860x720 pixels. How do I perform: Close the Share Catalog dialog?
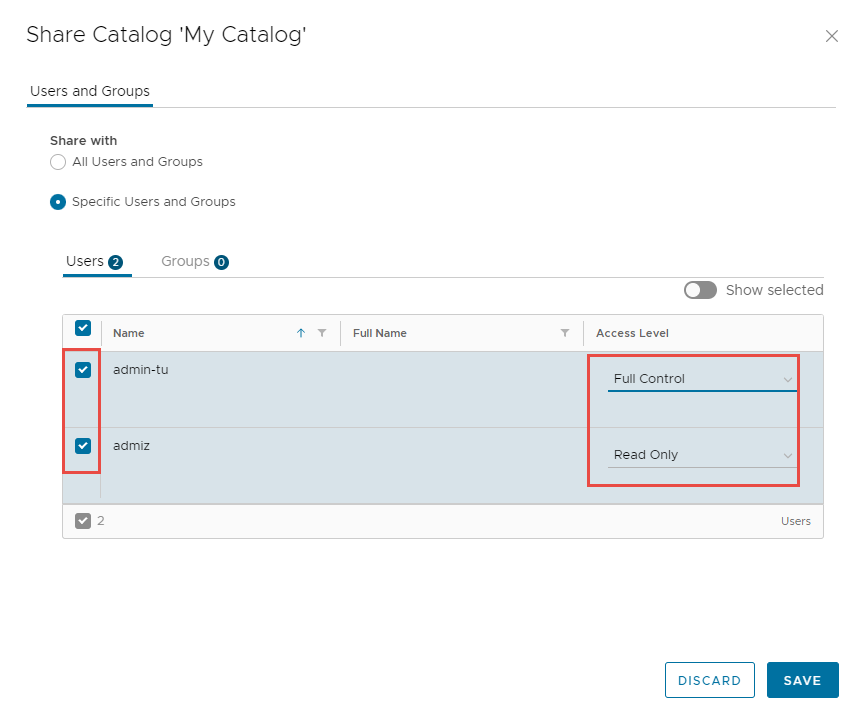[x=831, y=36]
